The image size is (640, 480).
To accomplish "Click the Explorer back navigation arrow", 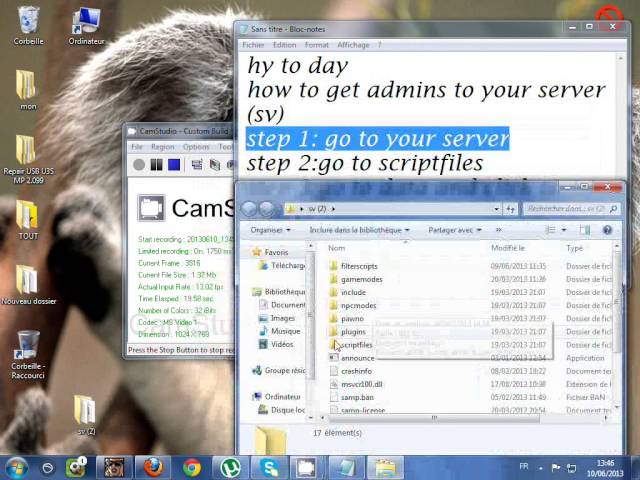I will [249, 209].
